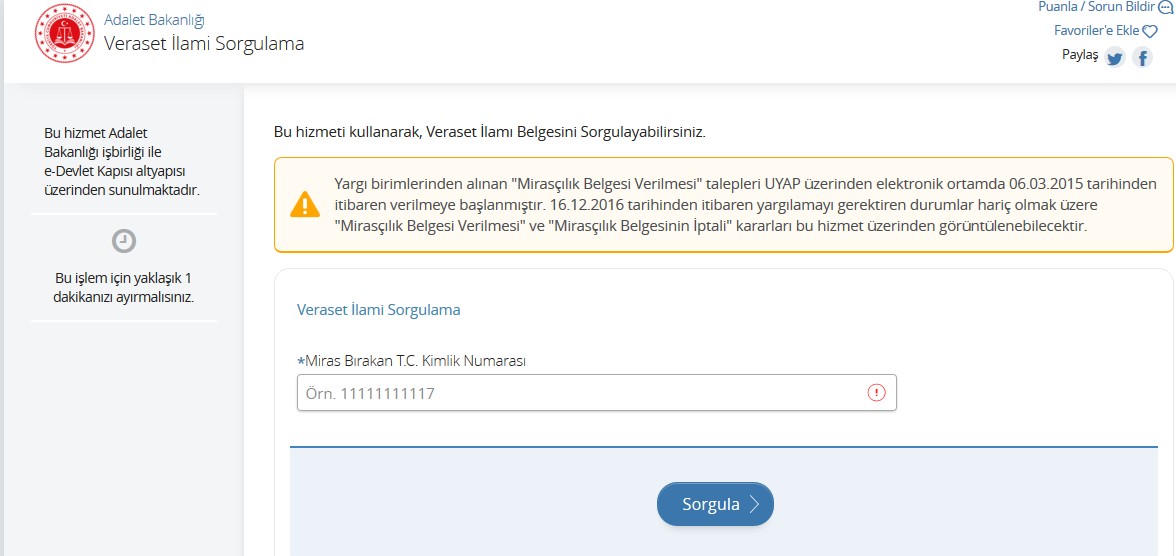This screenshot has width=1176, height=556.
Task: Click the Veraset İlamı Sorgulama page title
Action: point(204,44)
